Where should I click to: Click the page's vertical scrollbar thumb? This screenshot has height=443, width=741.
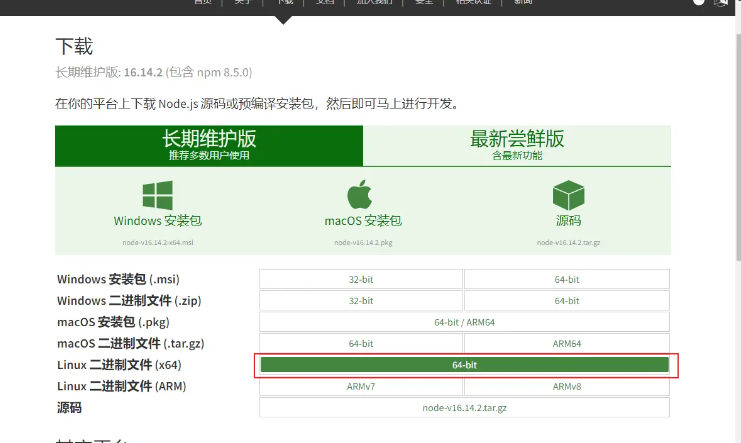click(738, 147)
